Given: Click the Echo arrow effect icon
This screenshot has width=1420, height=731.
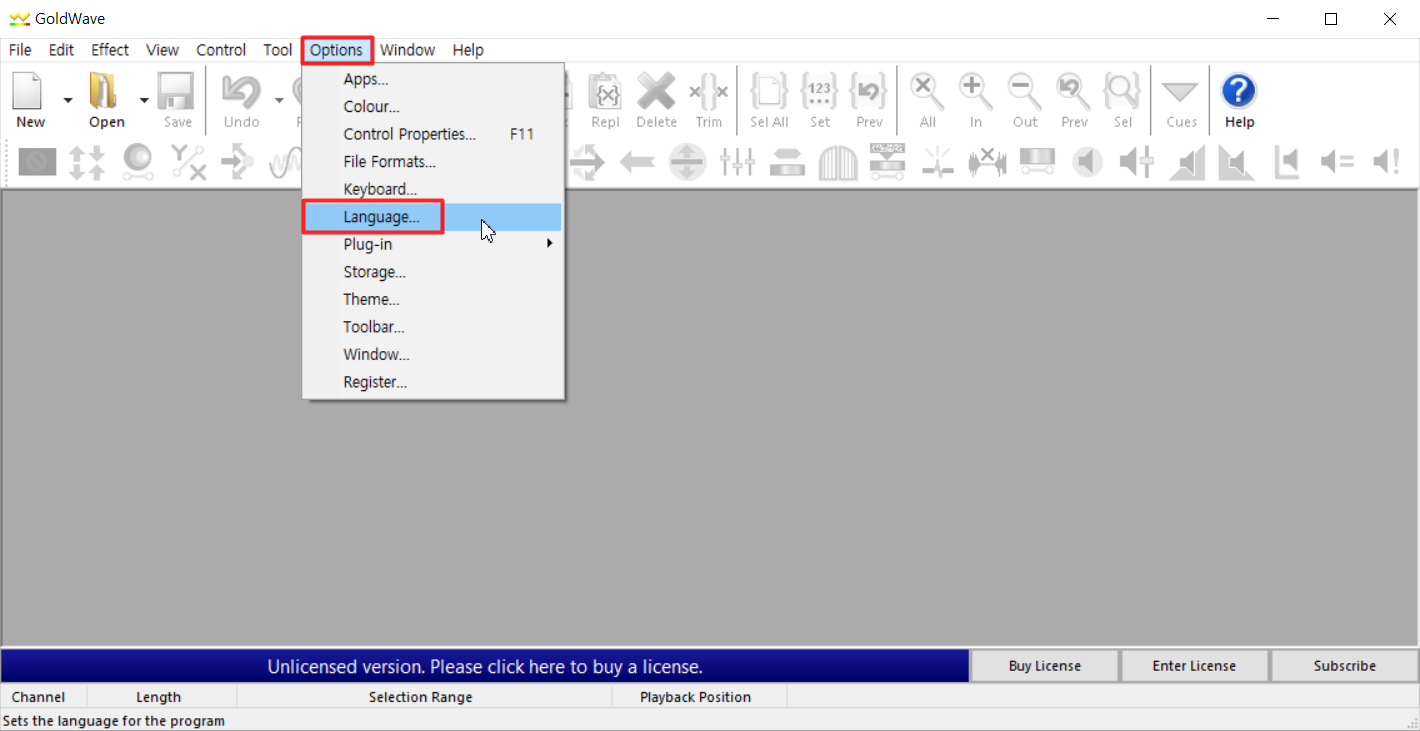Looking at the screenshot, I should click(x=237, y=162).
